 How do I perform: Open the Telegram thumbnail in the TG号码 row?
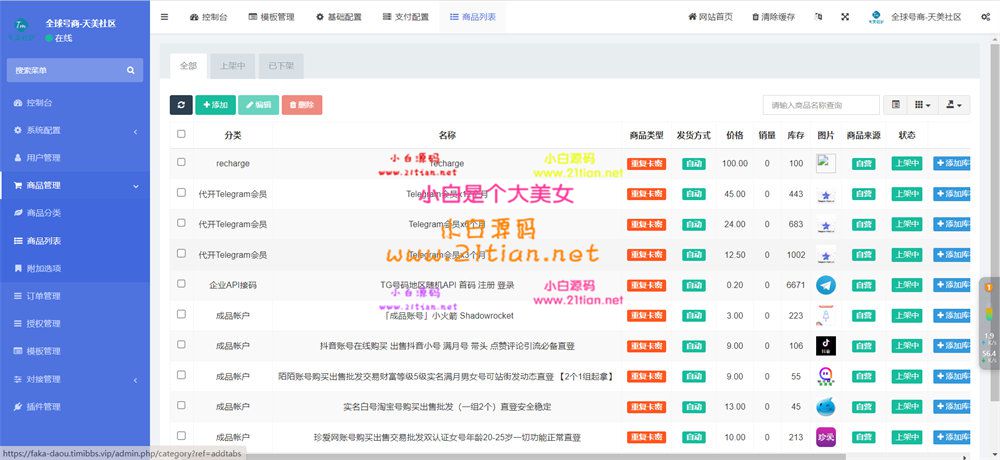point(826,285)
